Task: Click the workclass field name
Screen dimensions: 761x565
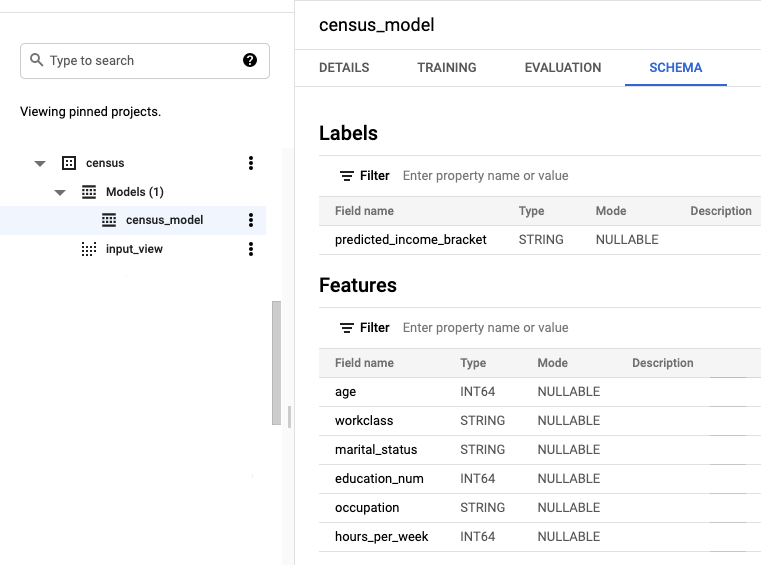Action: click(364, 421)
